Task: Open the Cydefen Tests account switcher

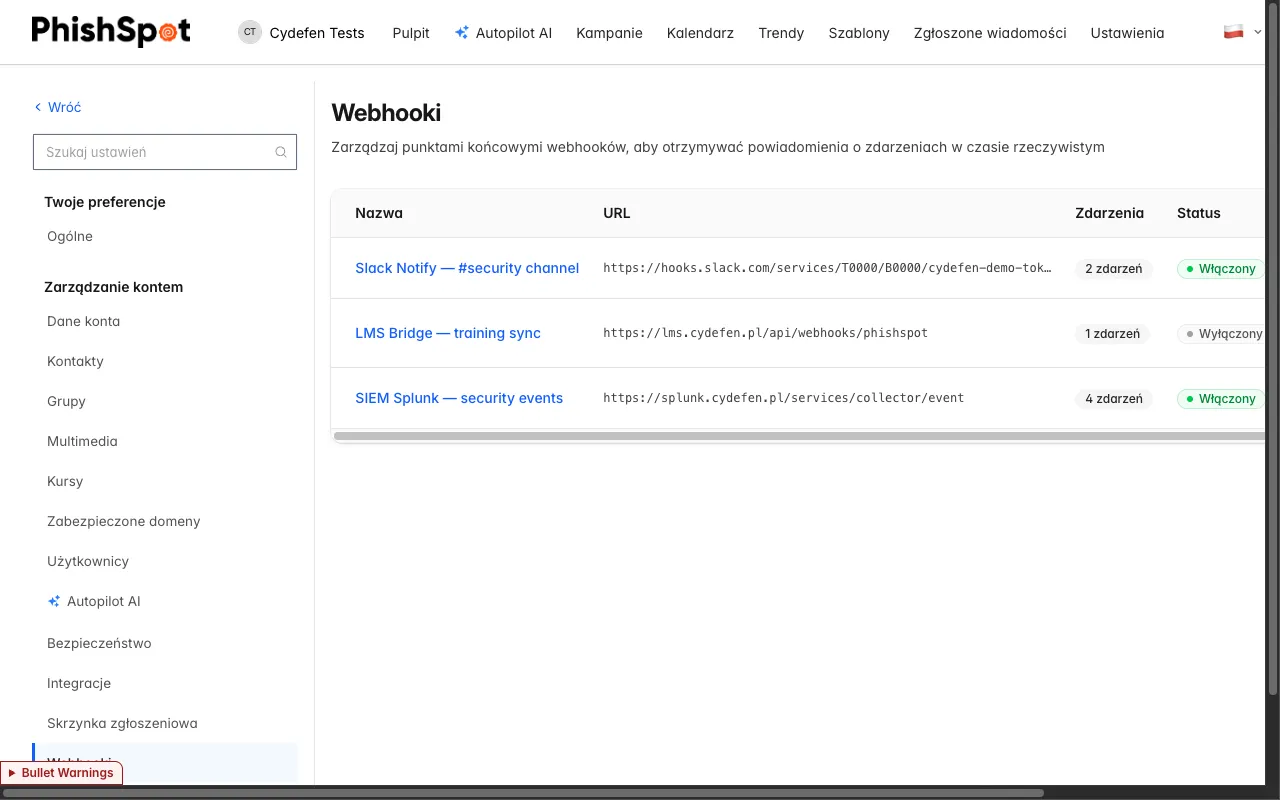Action: (x=301, y=32)
